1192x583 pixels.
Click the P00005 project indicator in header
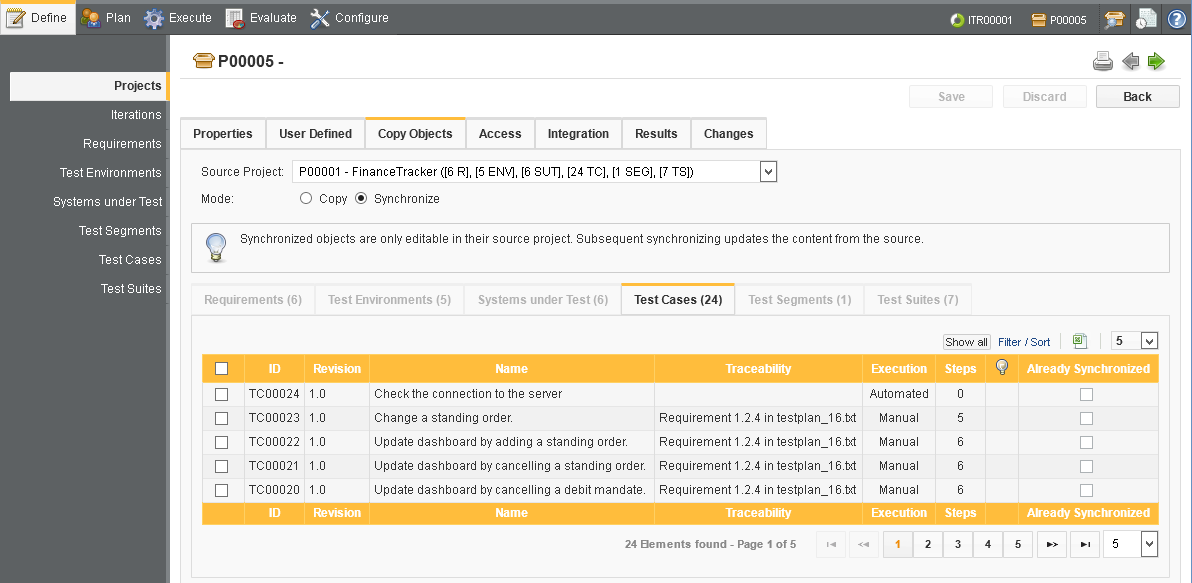[1059, 21]
